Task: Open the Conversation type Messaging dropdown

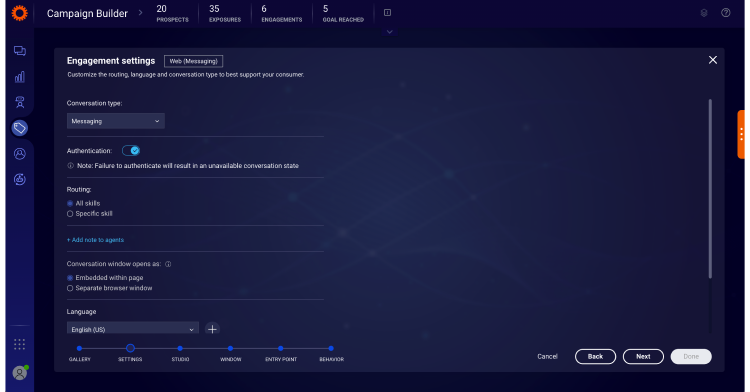Action: click(x=116, y=121)
